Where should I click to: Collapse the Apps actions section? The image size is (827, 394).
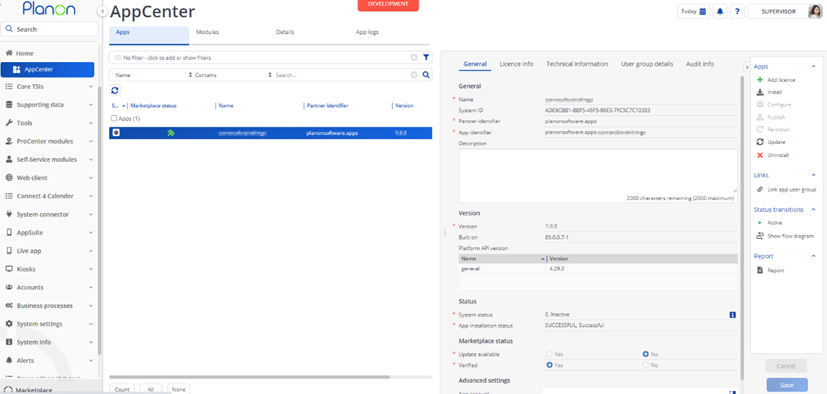(x=813, y=66)
